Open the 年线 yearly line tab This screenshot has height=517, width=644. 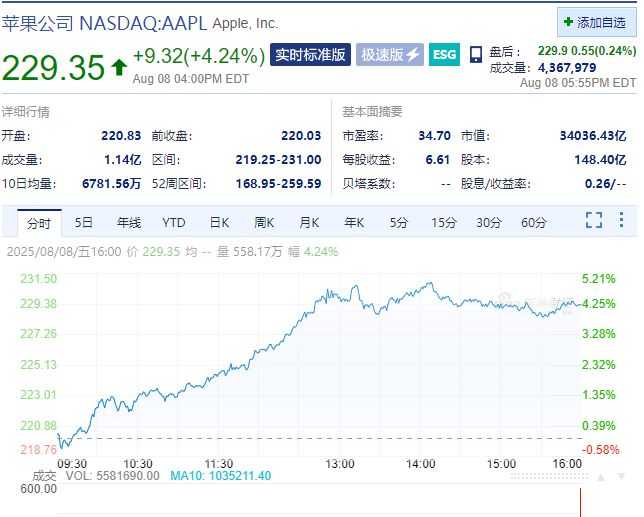pos(129,222)
